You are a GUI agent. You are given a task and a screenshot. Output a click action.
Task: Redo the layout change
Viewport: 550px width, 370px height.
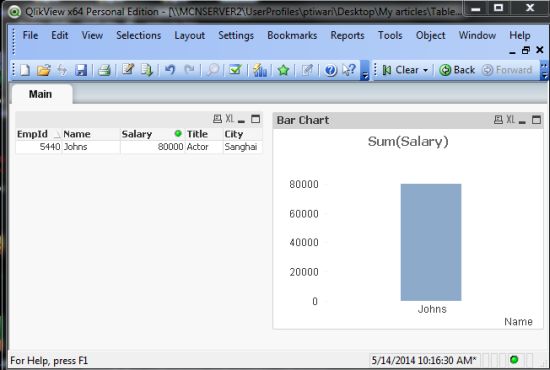point(189,69)
